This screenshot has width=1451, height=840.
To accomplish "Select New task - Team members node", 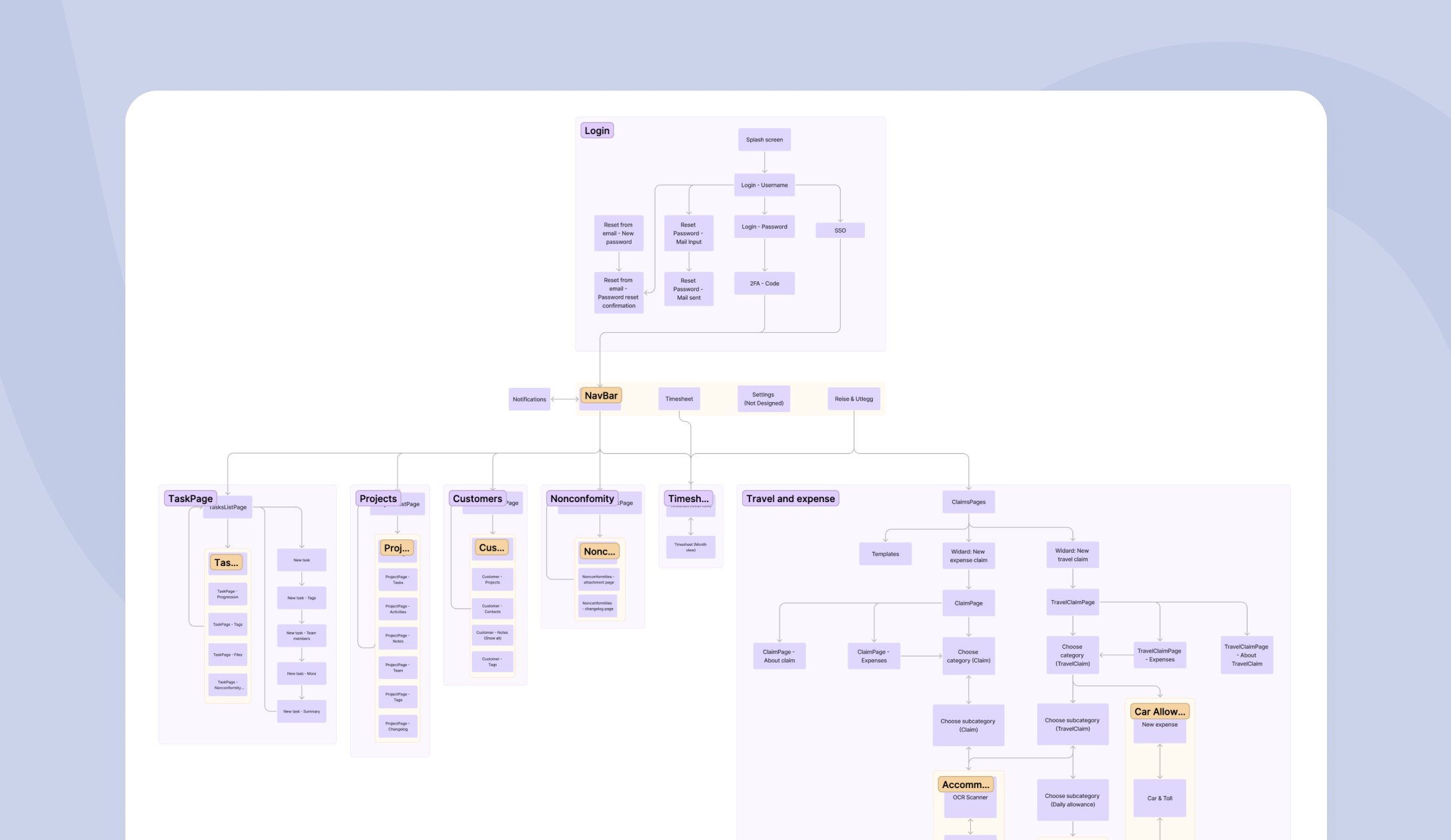I will pos(301,635).
